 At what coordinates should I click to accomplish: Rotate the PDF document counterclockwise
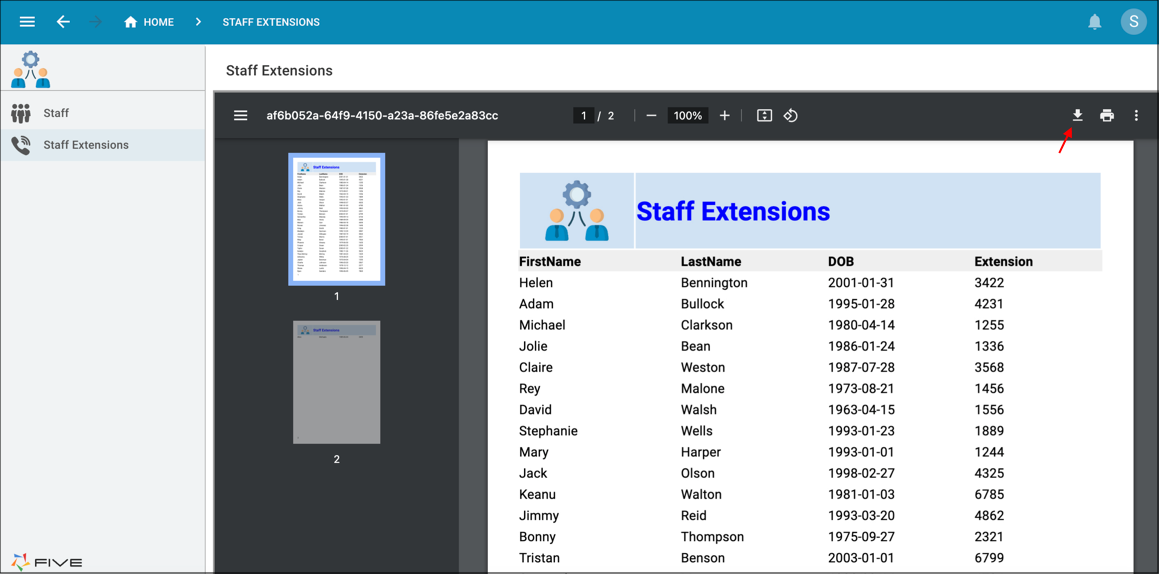(791, 116)
